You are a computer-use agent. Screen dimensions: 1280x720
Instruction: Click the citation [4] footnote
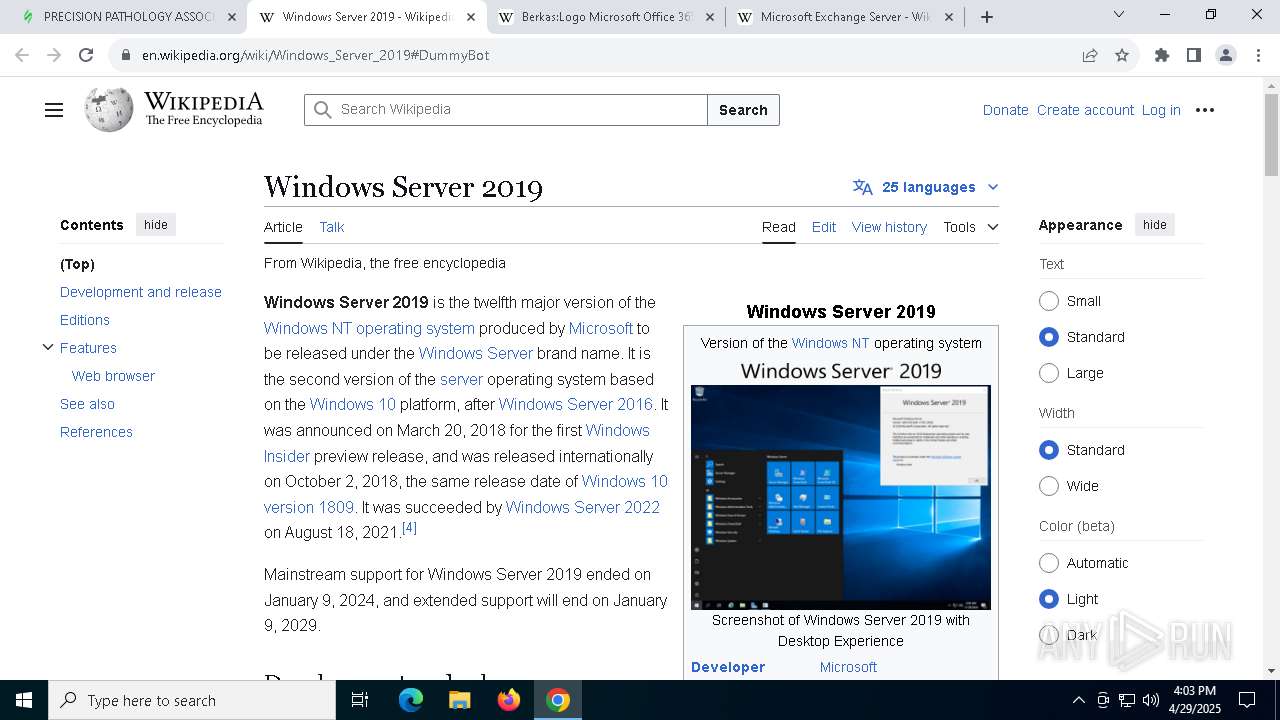pos(409,528)
